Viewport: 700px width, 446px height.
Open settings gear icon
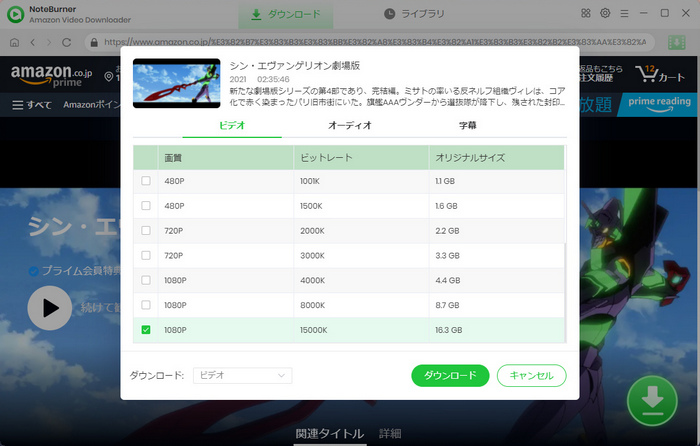point(605,13)
